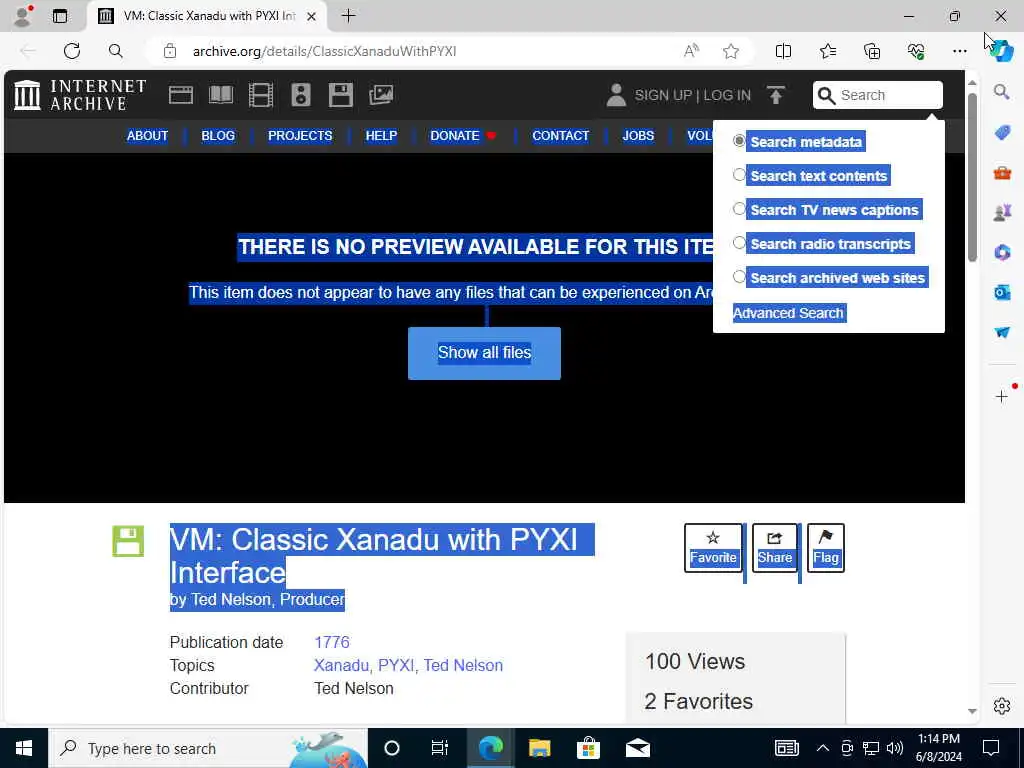Open tab actions menu icon
Image resolution: width=1024 pixels, height=768 pixels.
coord(60,16)
